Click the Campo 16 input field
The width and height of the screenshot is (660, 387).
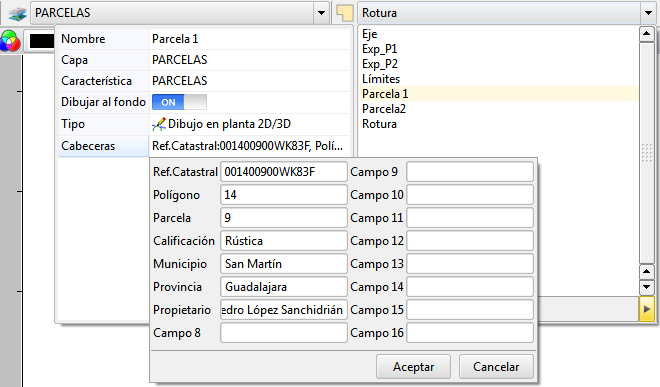(x=470, y=333)
